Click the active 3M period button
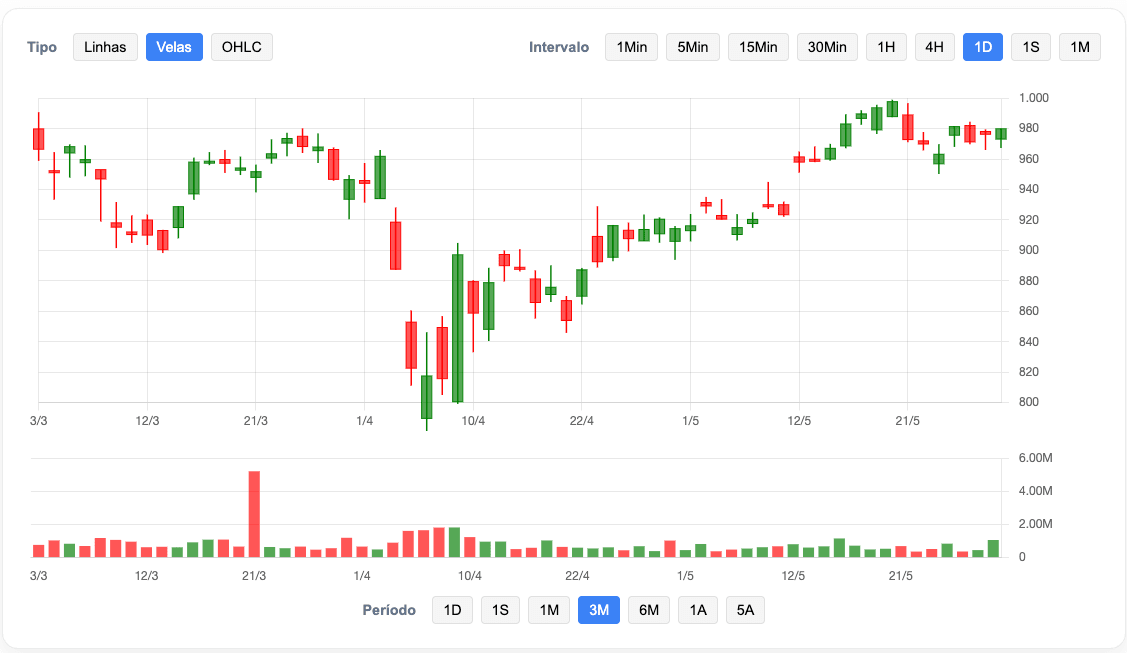The width and height of the screenshot is (1127, 653). click(599, 610)
